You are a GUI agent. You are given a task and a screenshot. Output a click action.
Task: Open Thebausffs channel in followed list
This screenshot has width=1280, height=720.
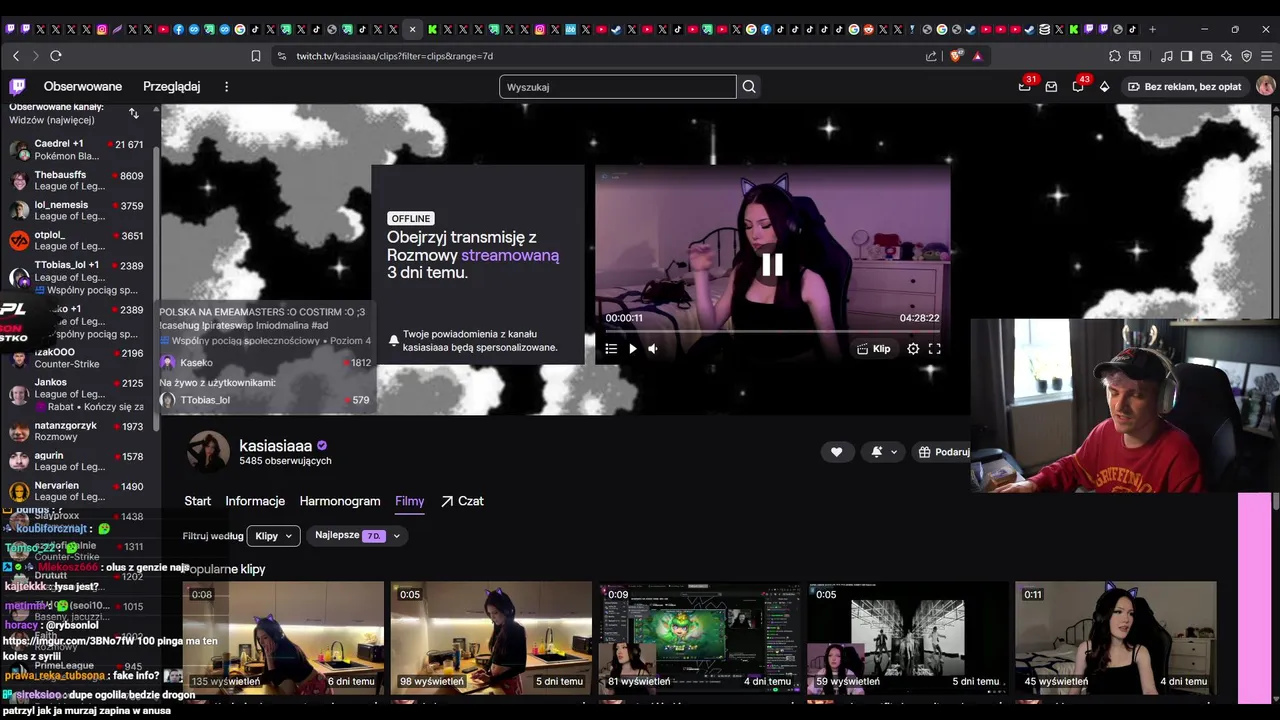[x=77, y=181]
